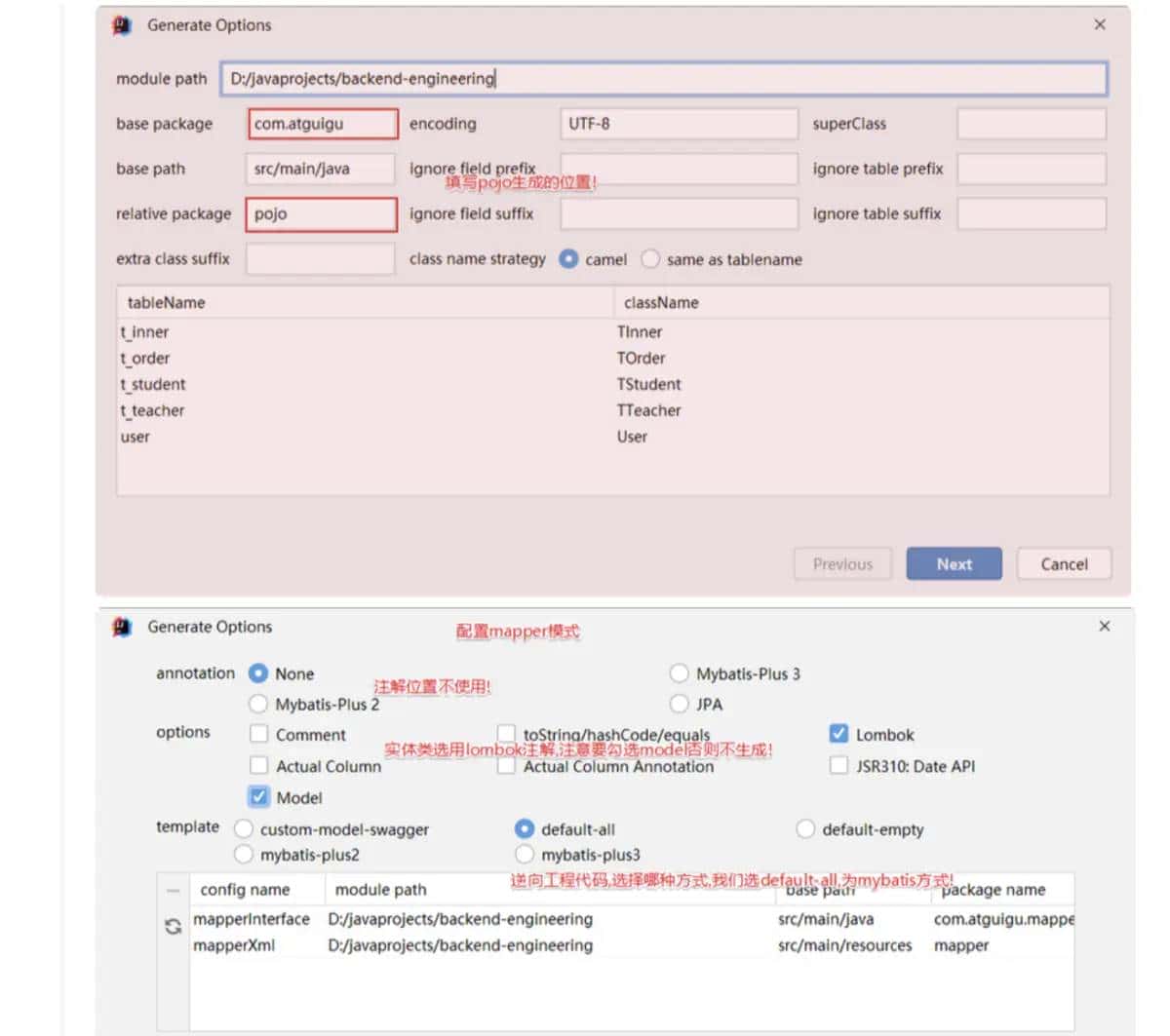Select the default-empty template option
The image size is (1170, 1036).
(x=805, y=829)
